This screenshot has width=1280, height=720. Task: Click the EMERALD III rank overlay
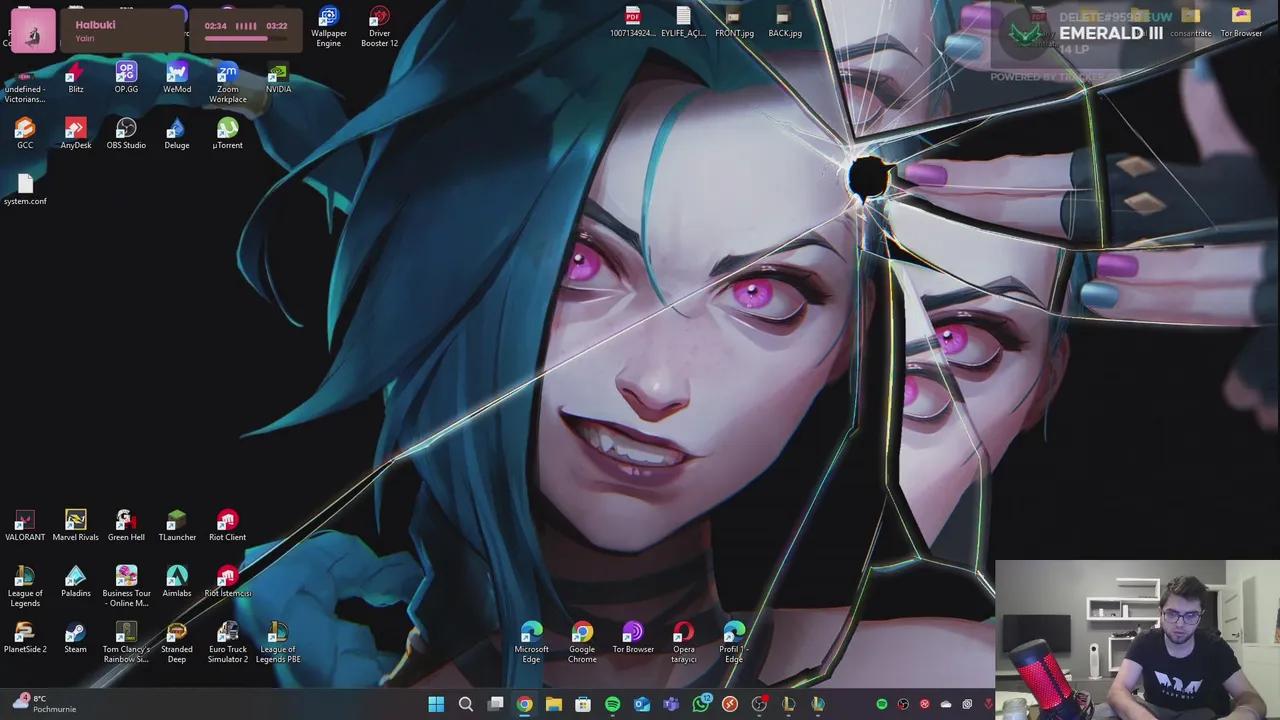pyautogui.click(x=1110, y=33)
